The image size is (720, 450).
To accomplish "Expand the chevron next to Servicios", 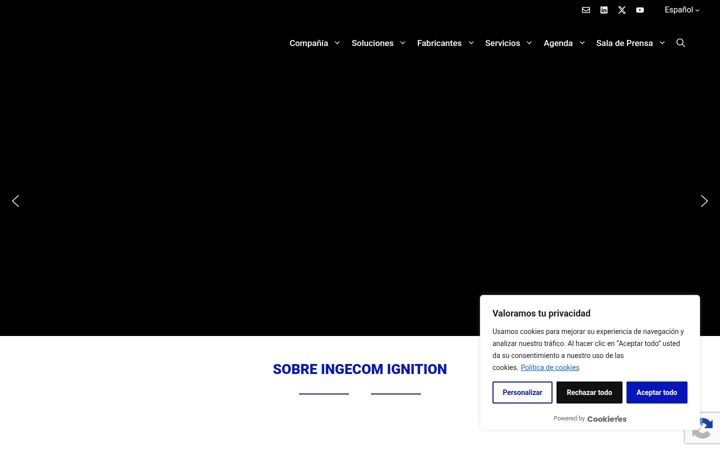I will pyautogui.click(x=529, y=43).
